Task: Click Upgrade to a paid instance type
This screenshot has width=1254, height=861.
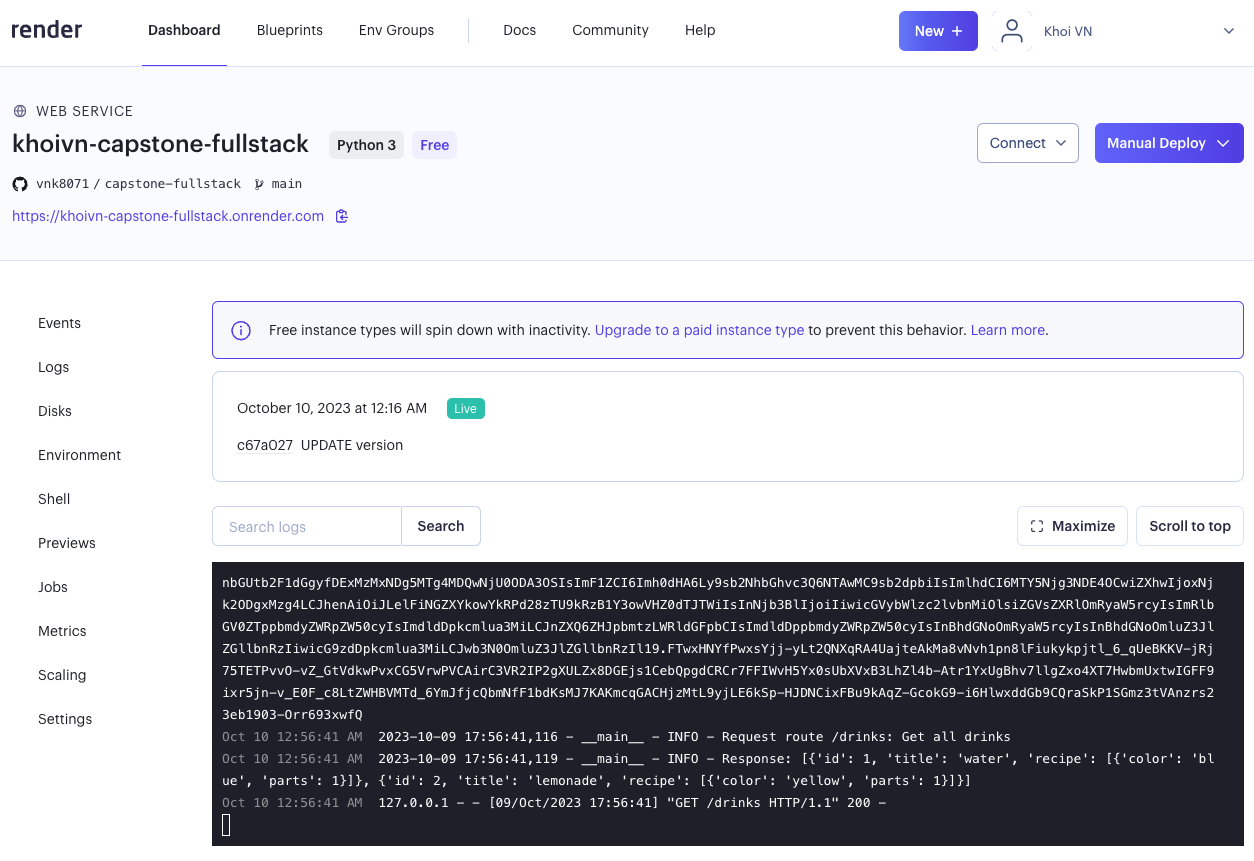Action: [699, 330]
